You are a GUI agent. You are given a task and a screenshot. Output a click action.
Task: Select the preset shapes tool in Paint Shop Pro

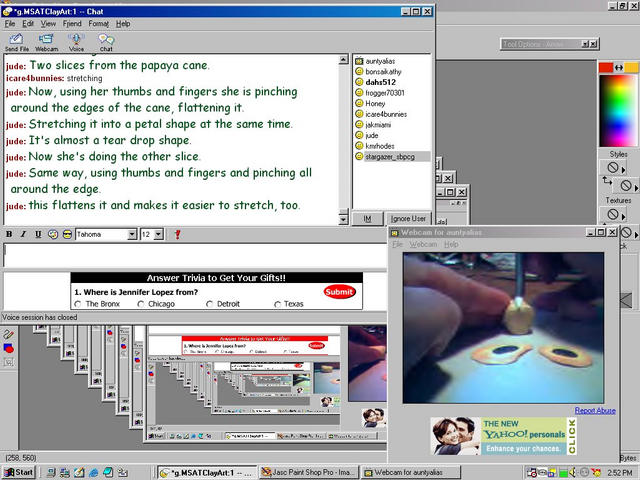click(9, 348)
